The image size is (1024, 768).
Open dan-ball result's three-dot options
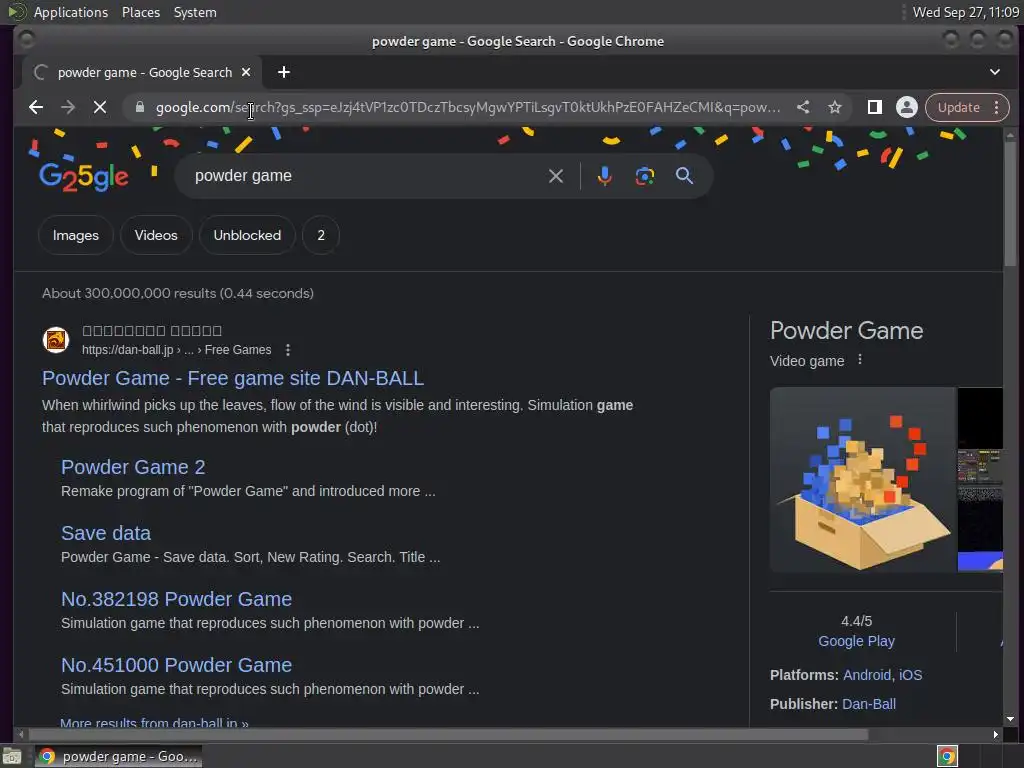point(288,350)
